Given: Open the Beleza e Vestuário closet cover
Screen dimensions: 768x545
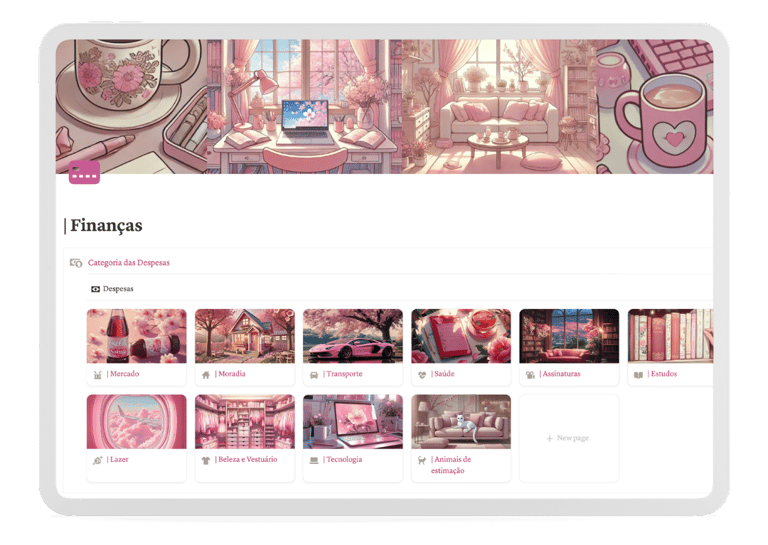Looking at the screenshot, I should coord(245,422).
